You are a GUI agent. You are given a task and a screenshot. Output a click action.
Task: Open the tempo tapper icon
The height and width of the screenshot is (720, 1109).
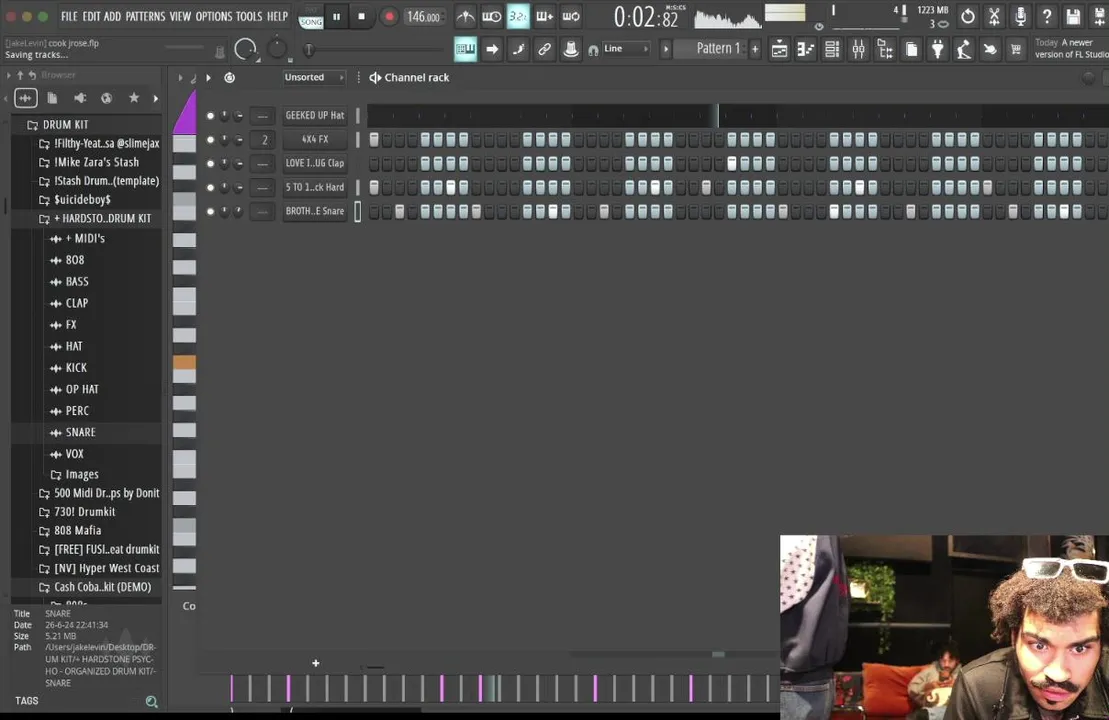point(964,49)
